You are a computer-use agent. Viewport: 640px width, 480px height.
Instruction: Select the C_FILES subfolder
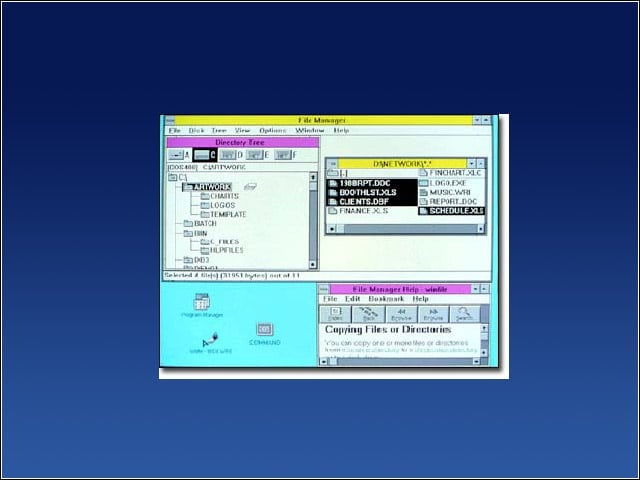click(x=220, y=242)
